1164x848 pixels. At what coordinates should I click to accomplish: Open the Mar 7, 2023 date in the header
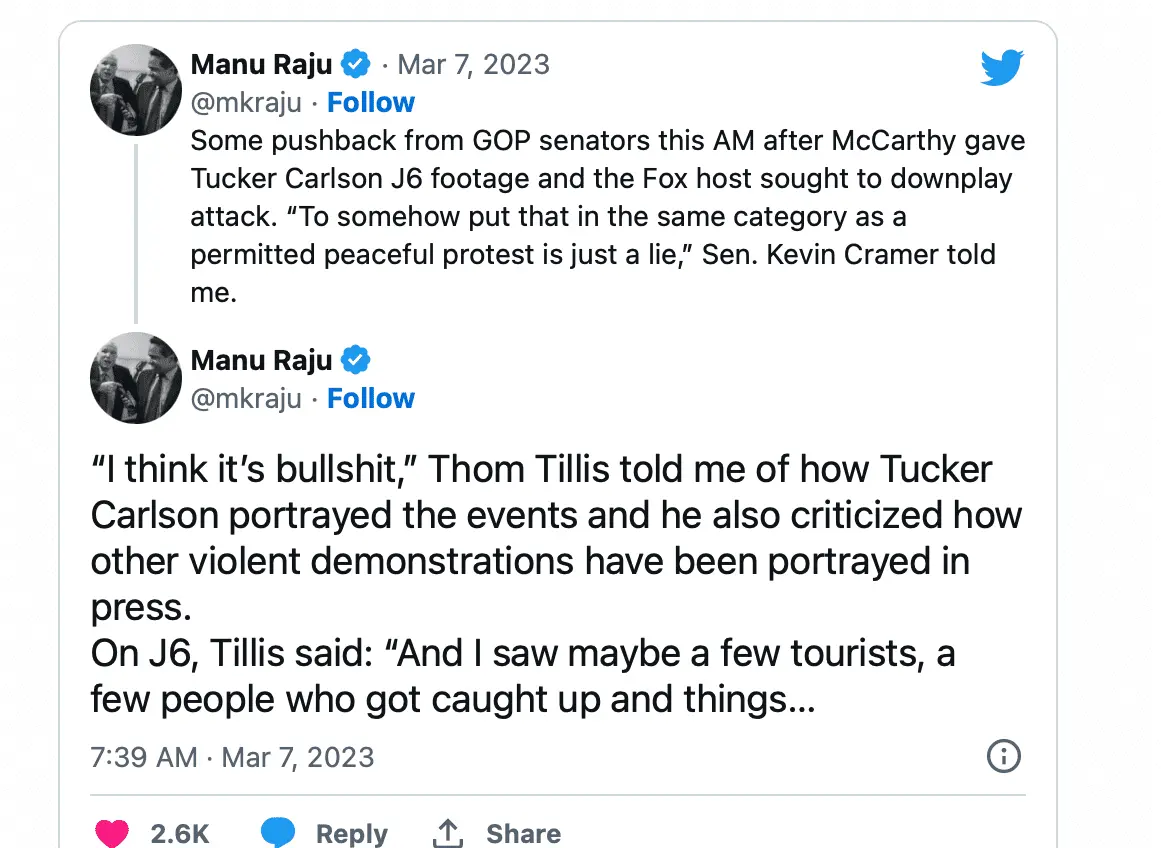473,65
